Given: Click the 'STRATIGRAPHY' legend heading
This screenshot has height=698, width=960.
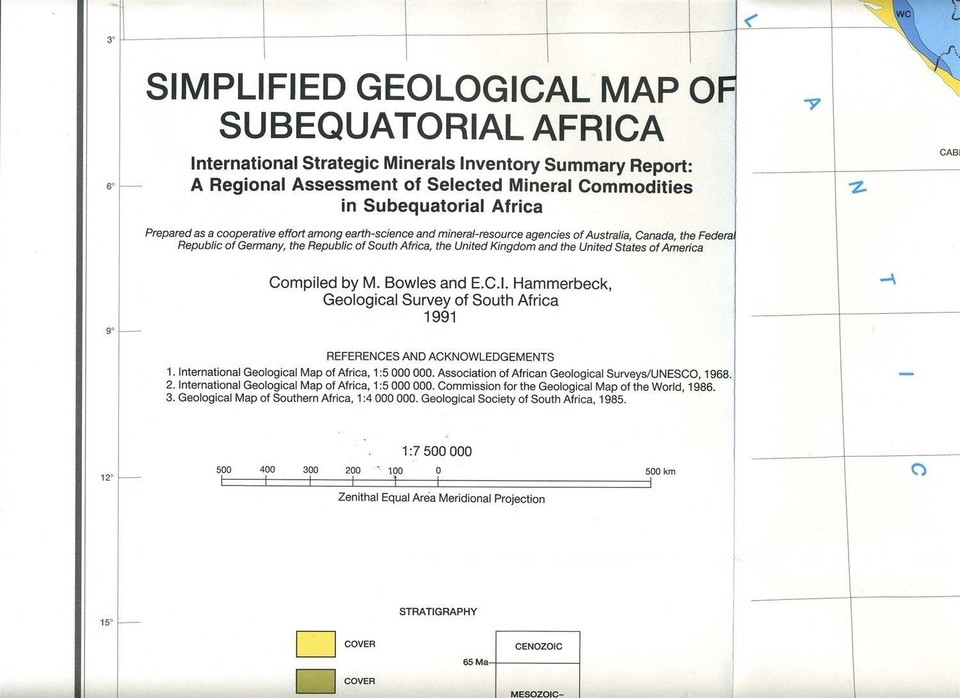Looking at the screenshot, I should click(438, 612).
